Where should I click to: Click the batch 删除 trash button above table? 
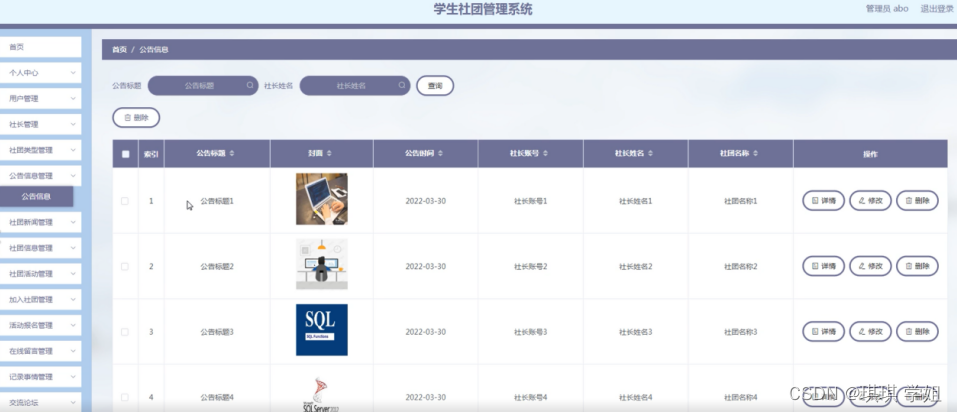[136, 118]
